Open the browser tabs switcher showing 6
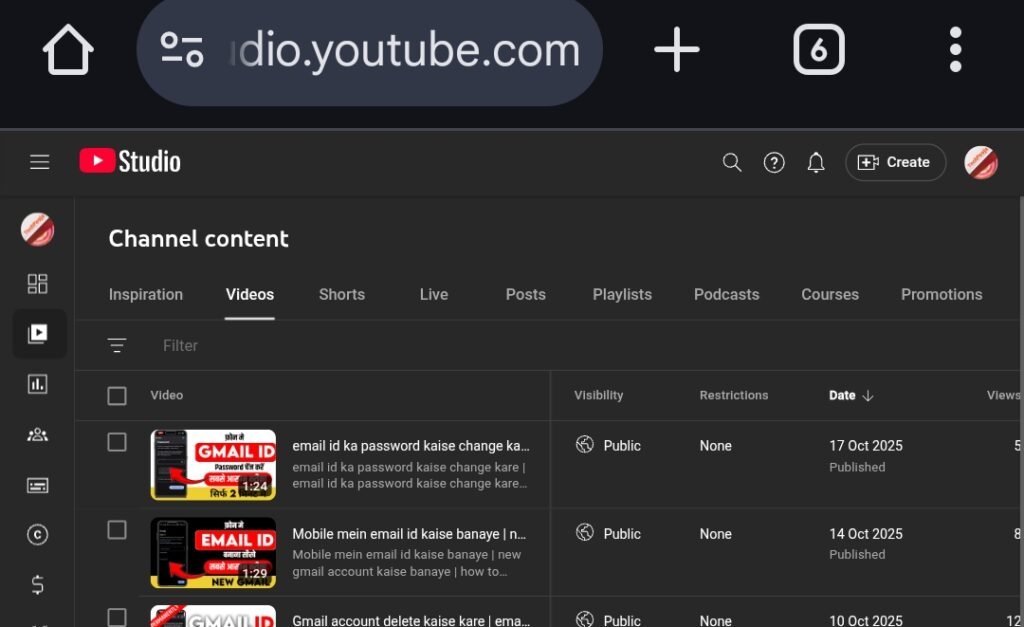 [x=819, y=48]
